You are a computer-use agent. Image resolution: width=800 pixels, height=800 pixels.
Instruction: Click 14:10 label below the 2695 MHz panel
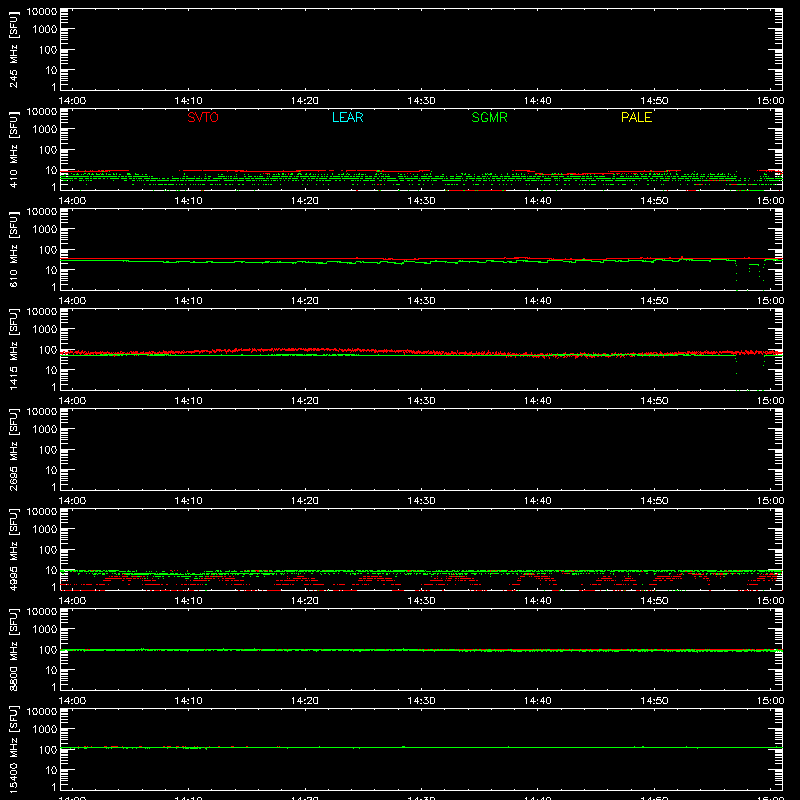(x=188, y=501)
